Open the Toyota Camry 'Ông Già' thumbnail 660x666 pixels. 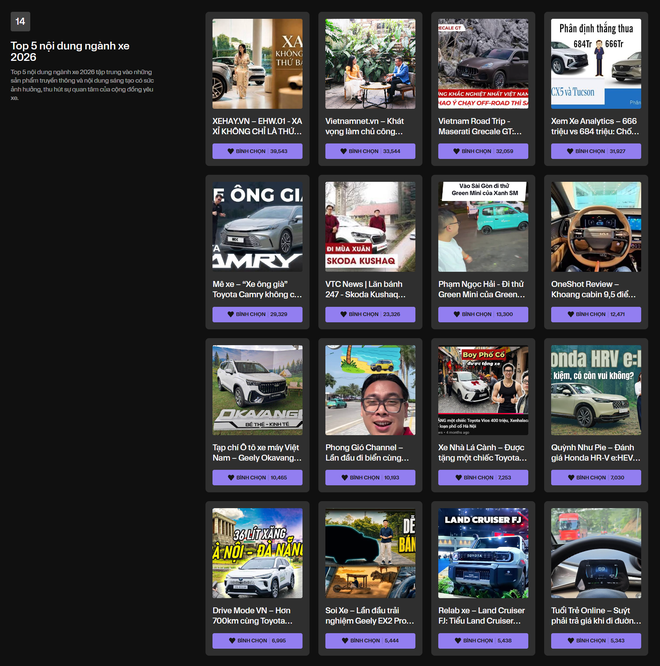257,227
